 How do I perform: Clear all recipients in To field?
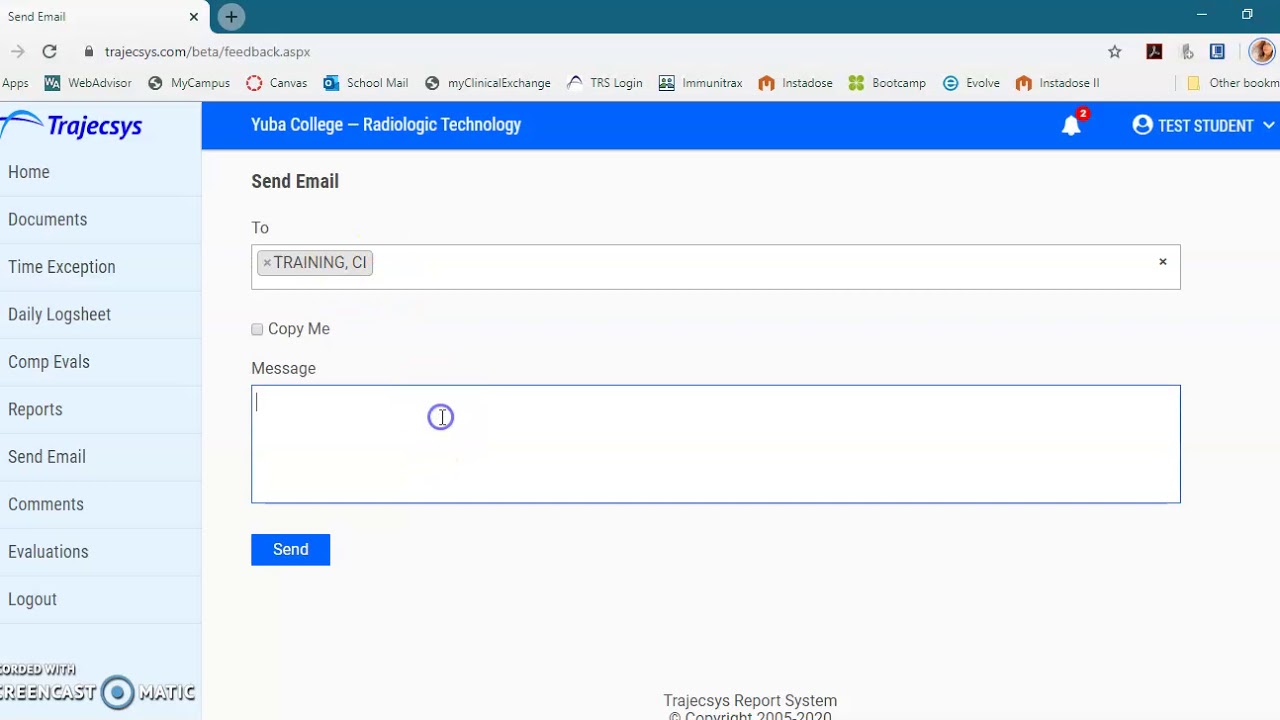tap(1162, 262)
